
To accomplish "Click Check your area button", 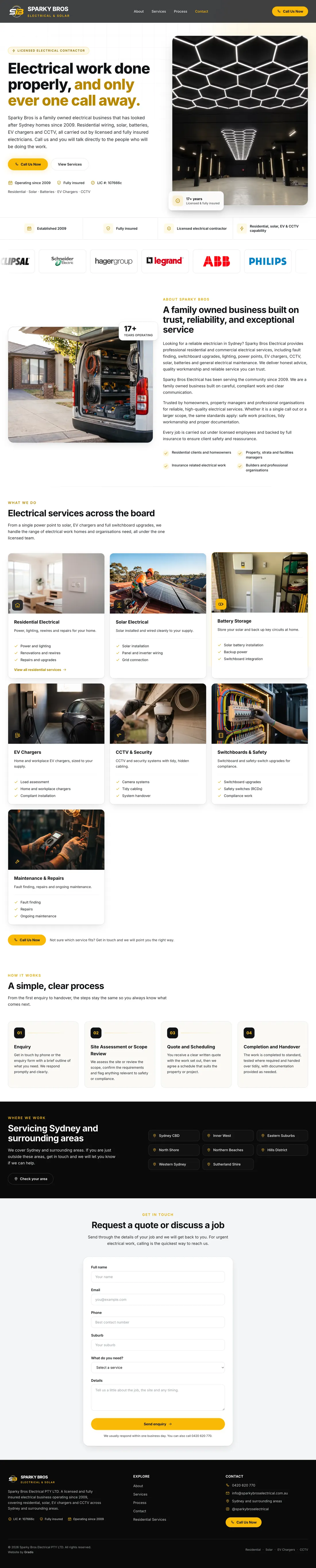I will [30, 1179].
